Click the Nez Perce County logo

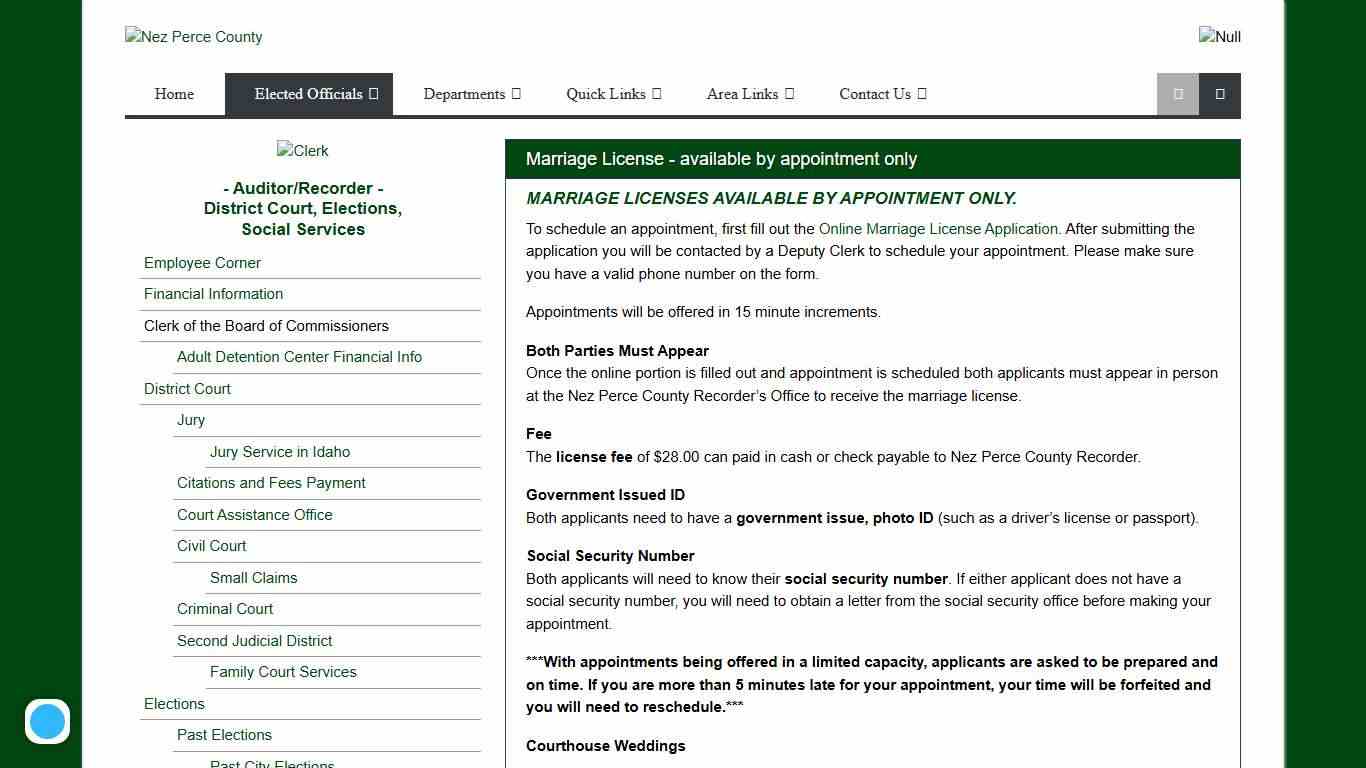point(193,36)
